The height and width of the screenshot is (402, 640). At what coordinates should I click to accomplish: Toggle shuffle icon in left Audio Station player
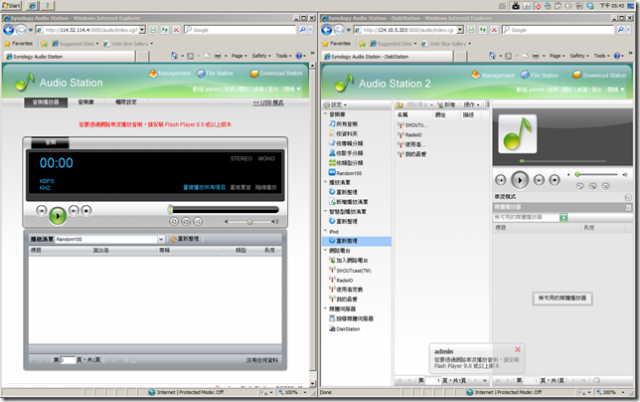[198, 221]
